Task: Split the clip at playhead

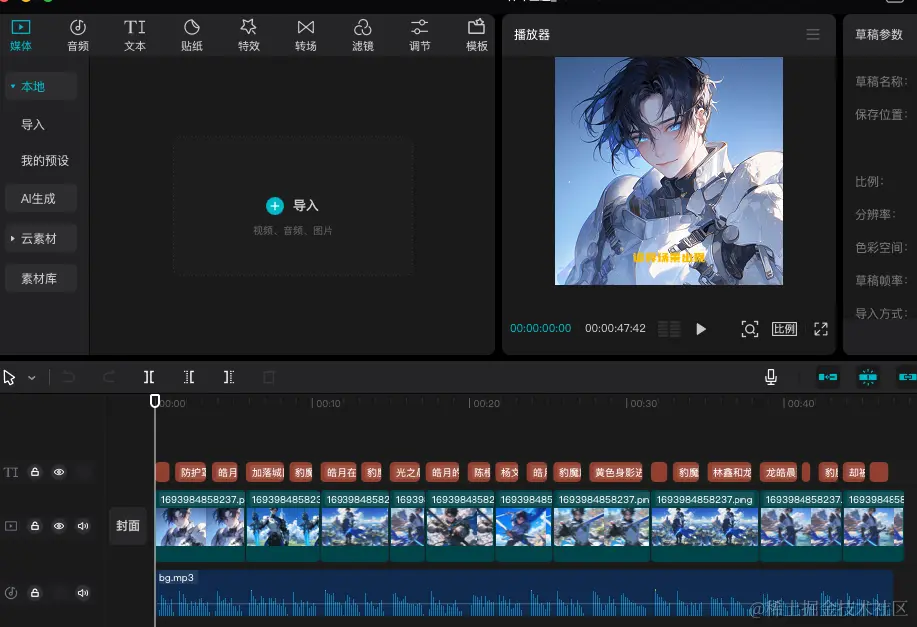Action: [x=149, y=377]
